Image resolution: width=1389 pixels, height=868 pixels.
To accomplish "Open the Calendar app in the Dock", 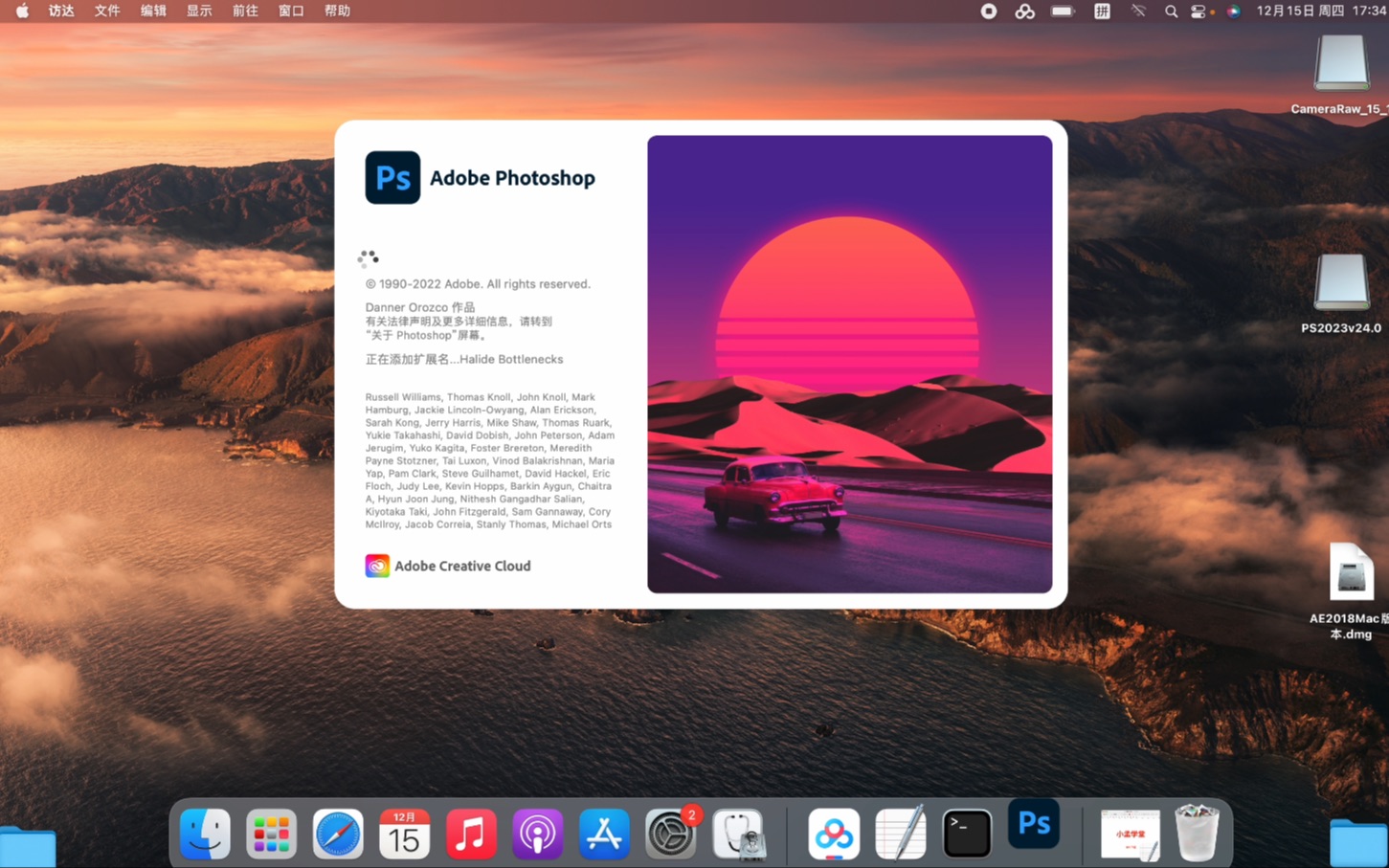I will point(404,834).
